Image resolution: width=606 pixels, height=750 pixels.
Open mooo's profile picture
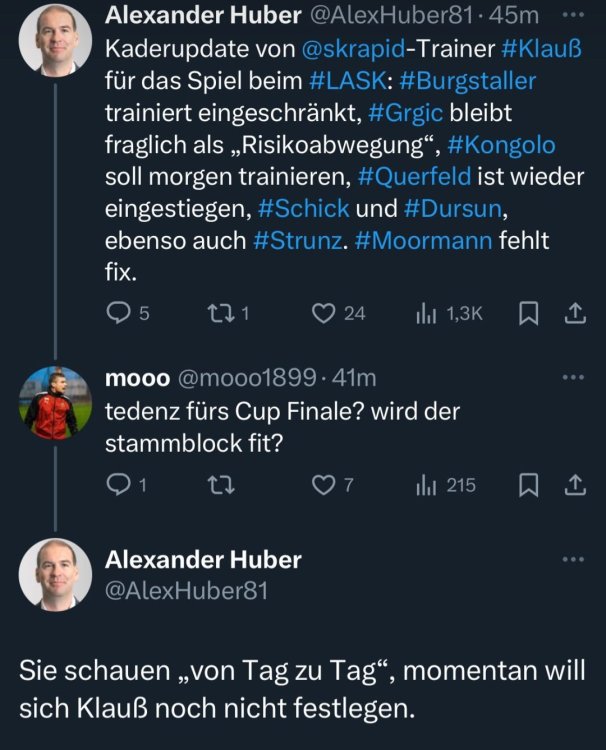(49, 402)
